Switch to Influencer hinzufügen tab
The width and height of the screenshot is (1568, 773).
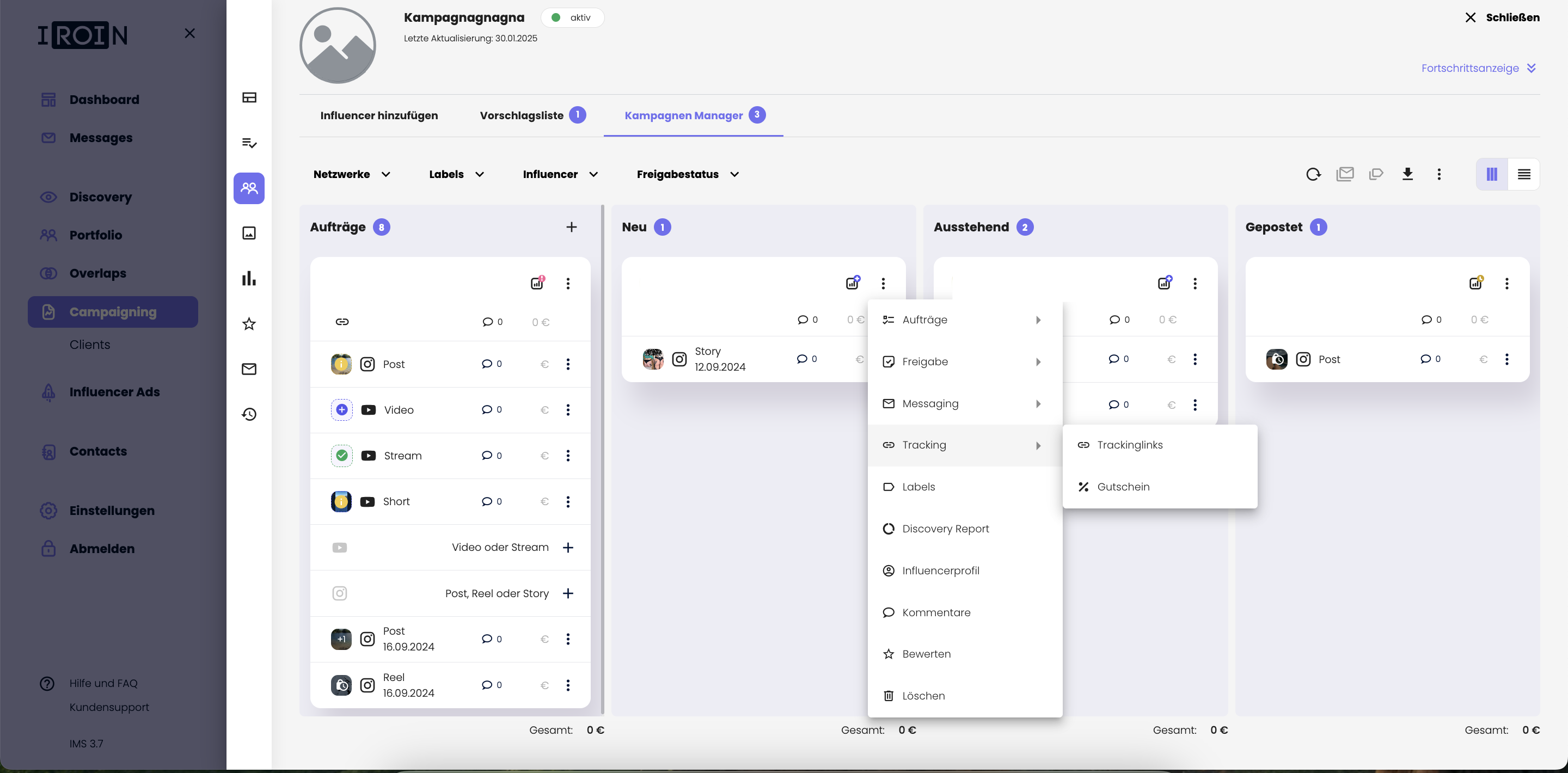379,114
